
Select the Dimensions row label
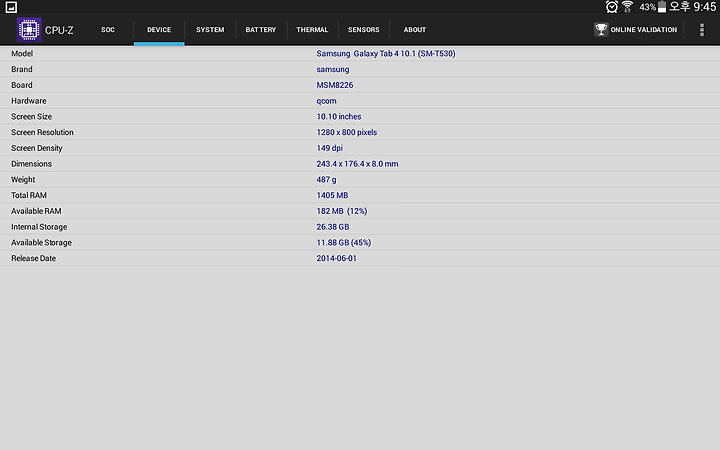point(31,164)
